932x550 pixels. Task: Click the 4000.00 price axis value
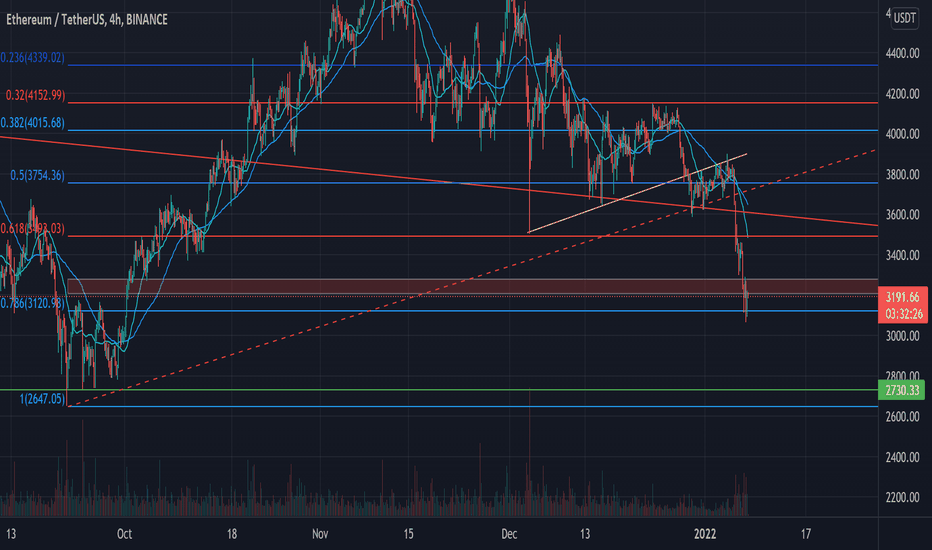click(x=902, y=134)
